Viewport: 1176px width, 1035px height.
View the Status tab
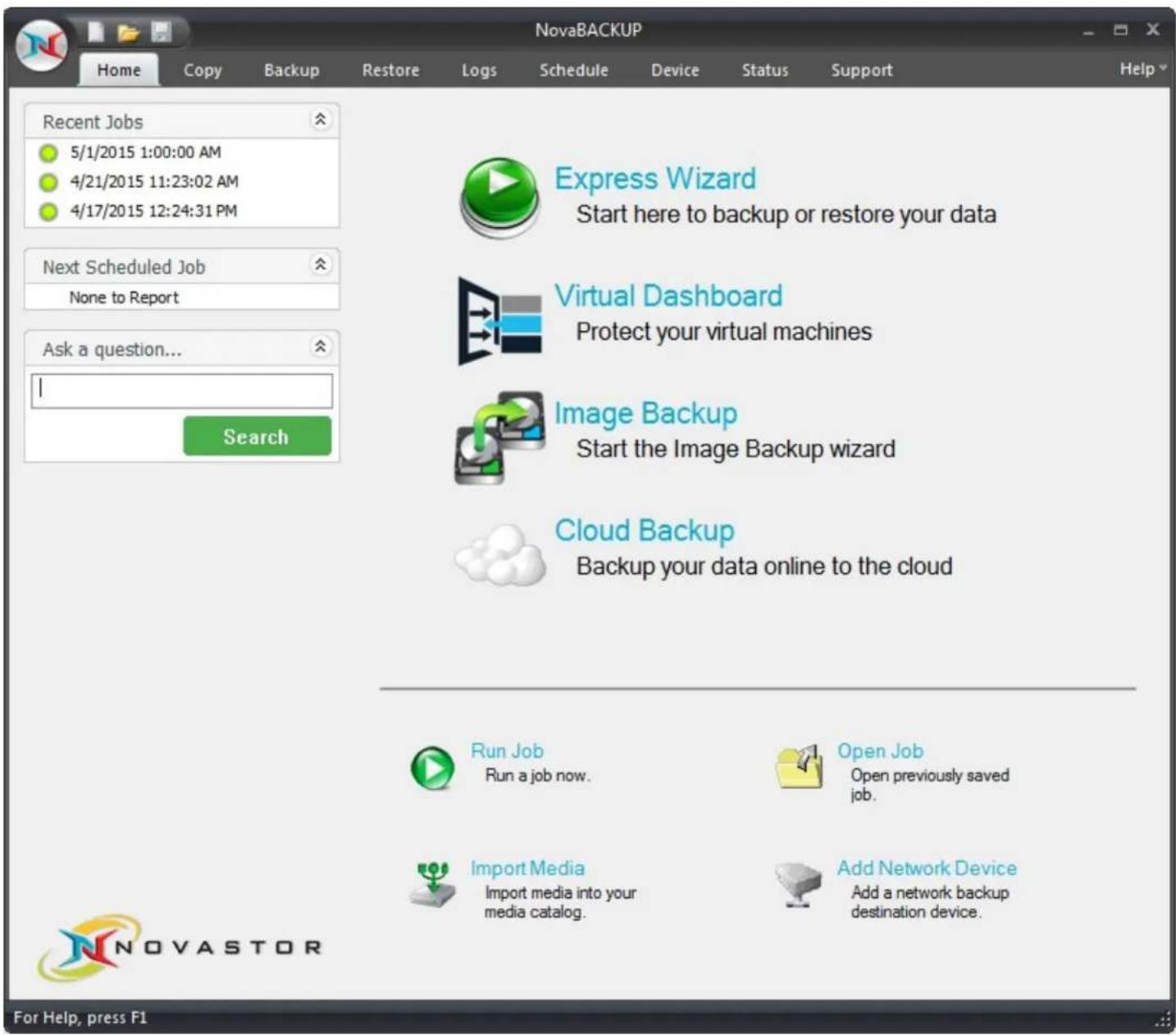[x=765, y=71]
